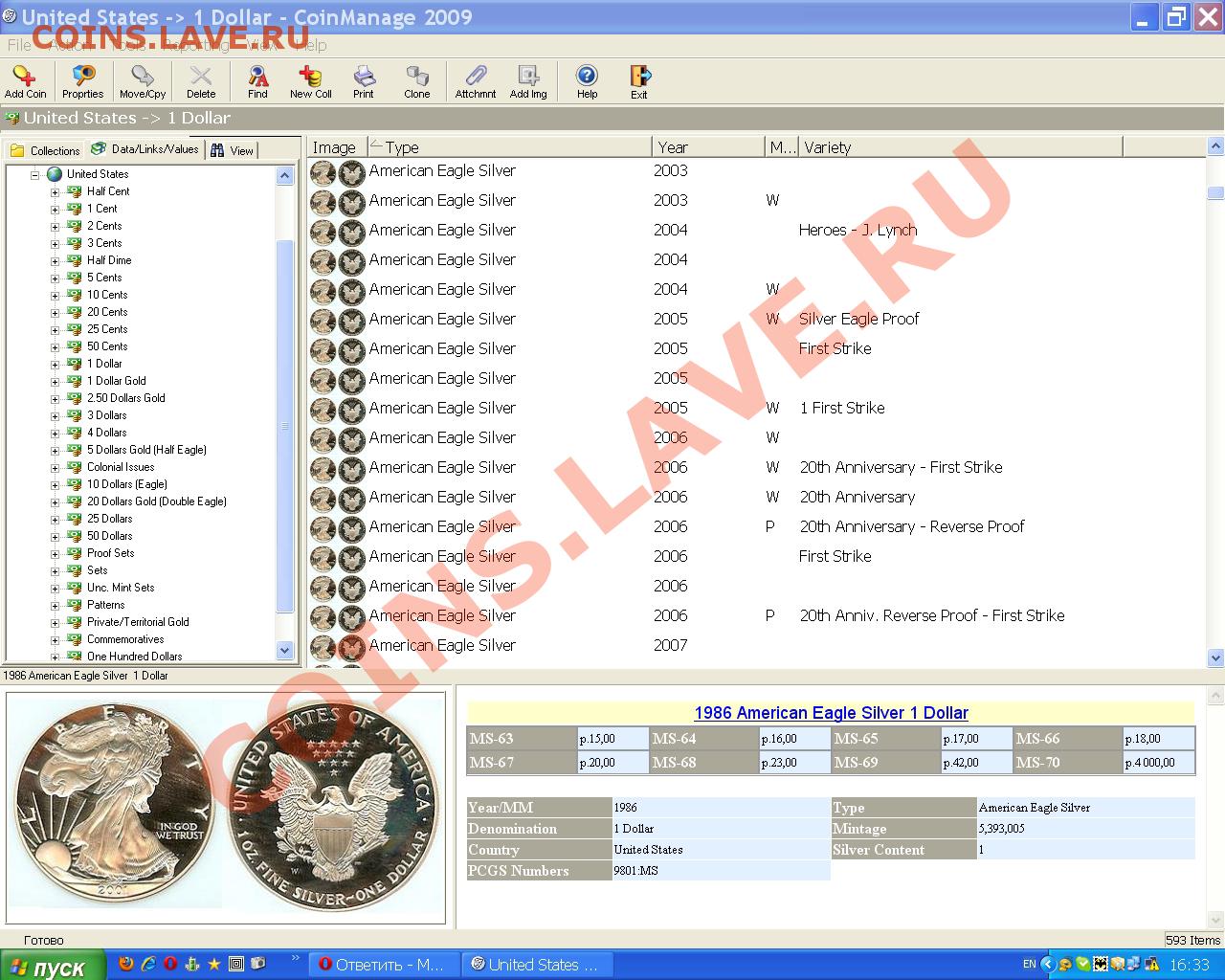This screenshot has height=980, width=1225.
Task: Click the coin list scrollbar down arrow
Action: [x=1215, y=658]
